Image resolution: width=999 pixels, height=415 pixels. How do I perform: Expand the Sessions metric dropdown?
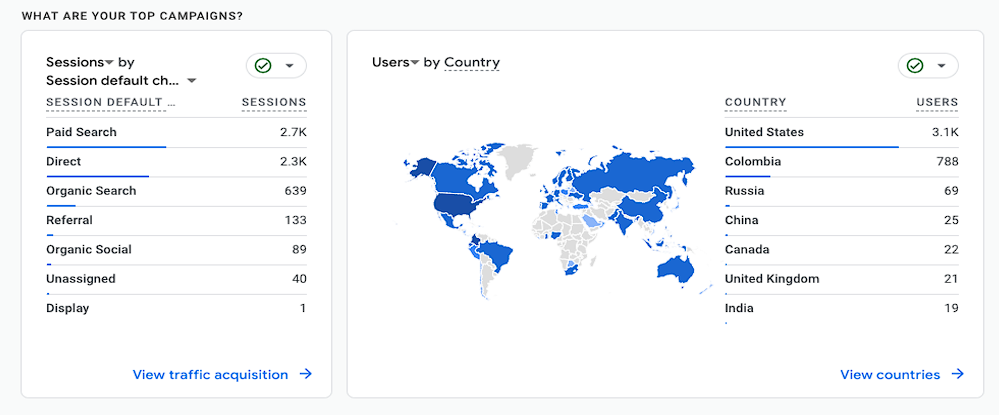(109, 62)
